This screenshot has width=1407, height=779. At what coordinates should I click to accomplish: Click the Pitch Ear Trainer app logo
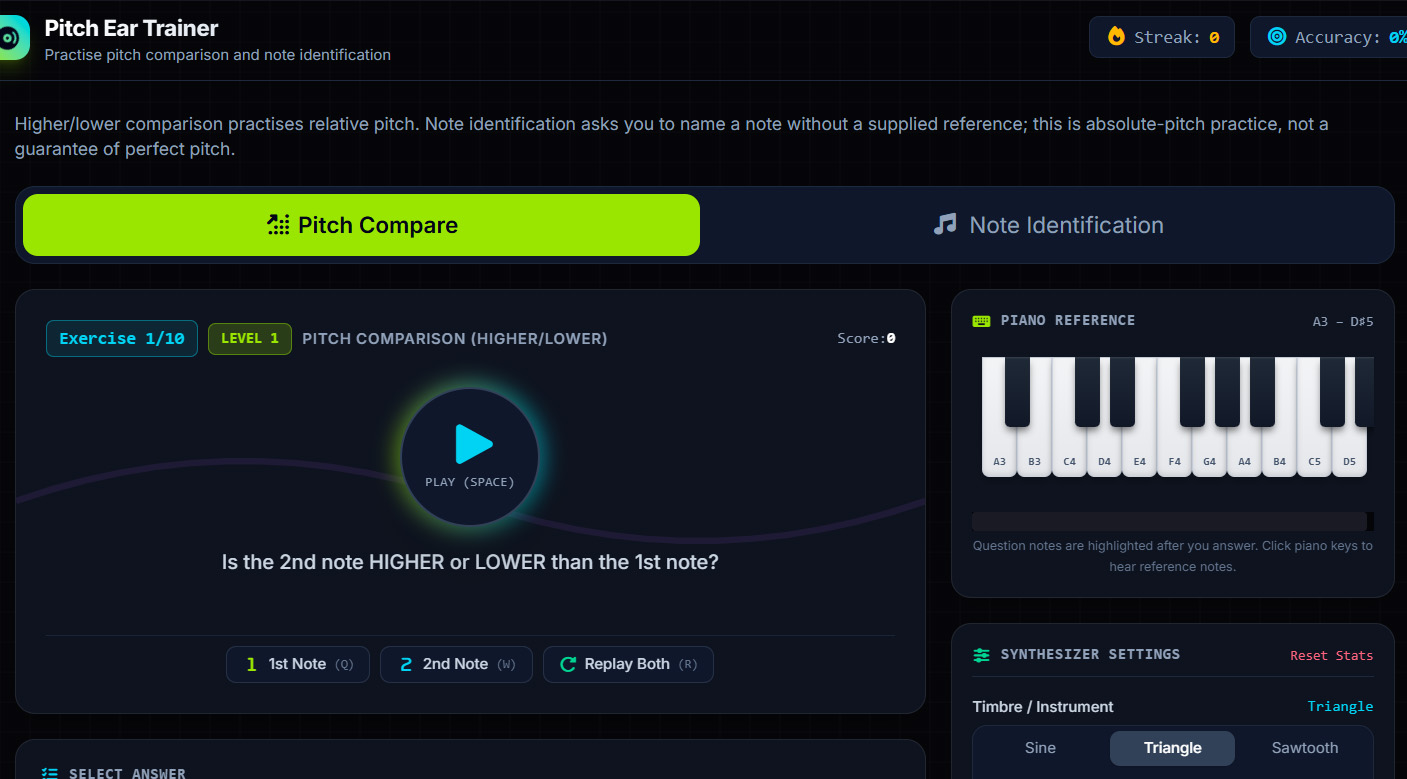[x=13, y=38]
